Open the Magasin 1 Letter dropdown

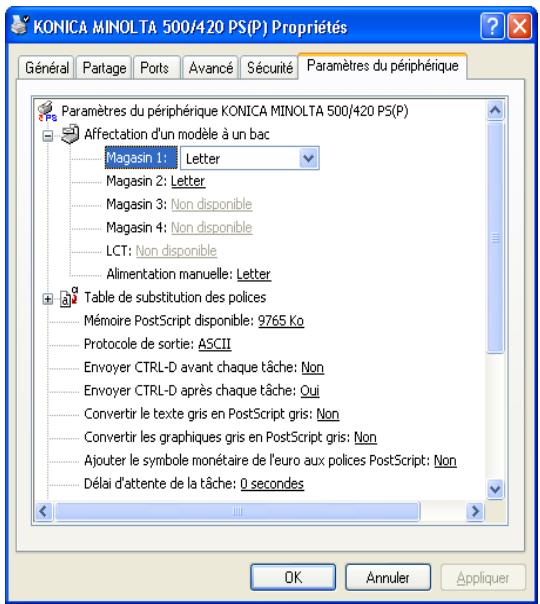(x=309, y=158)
